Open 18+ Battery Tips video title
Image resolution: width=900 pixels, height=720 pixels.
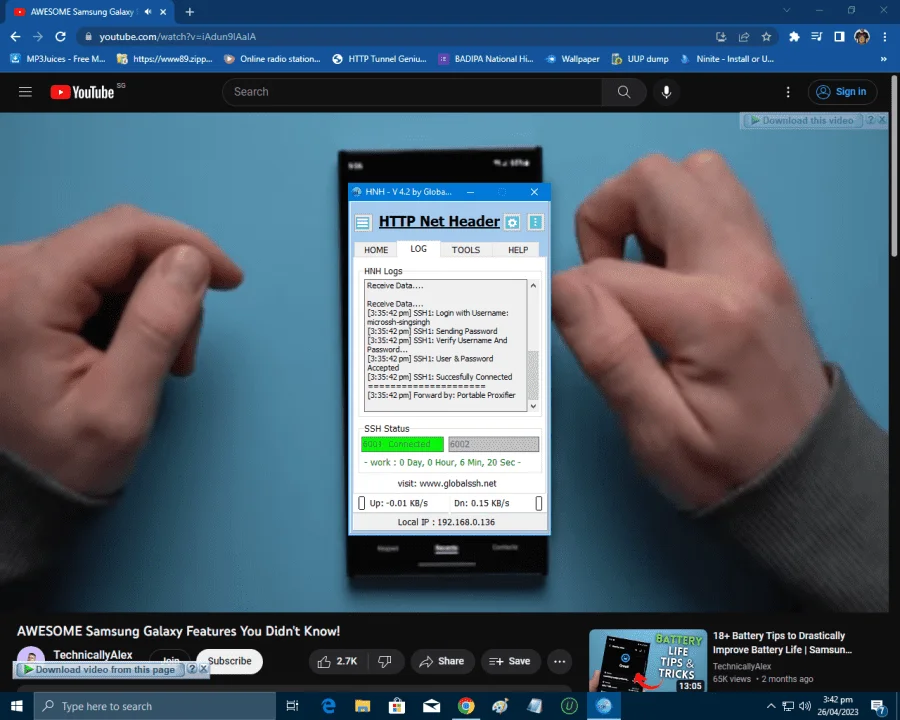[782, 642]
